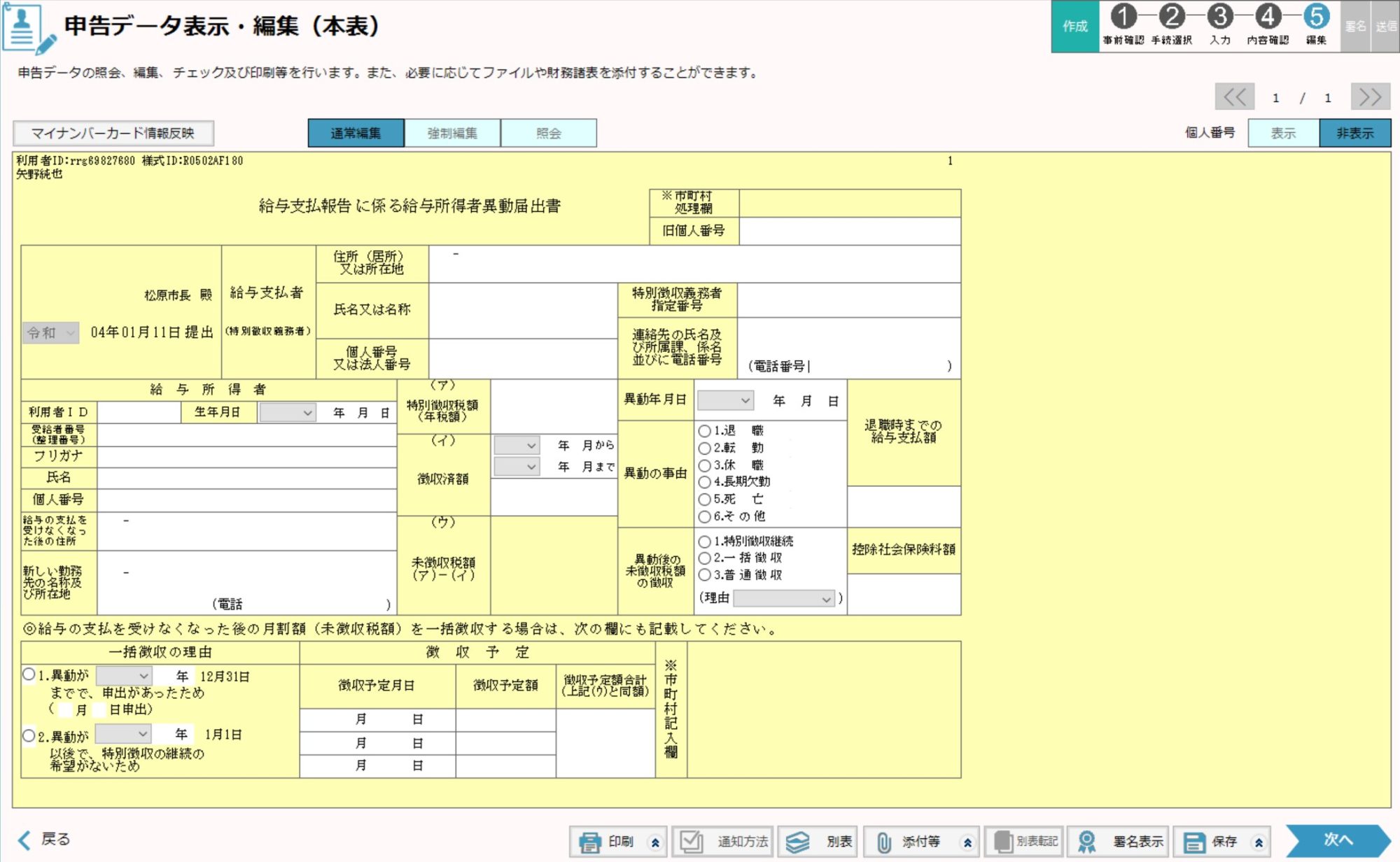Open the 生年月日 era dropdown

coord(287,413)
